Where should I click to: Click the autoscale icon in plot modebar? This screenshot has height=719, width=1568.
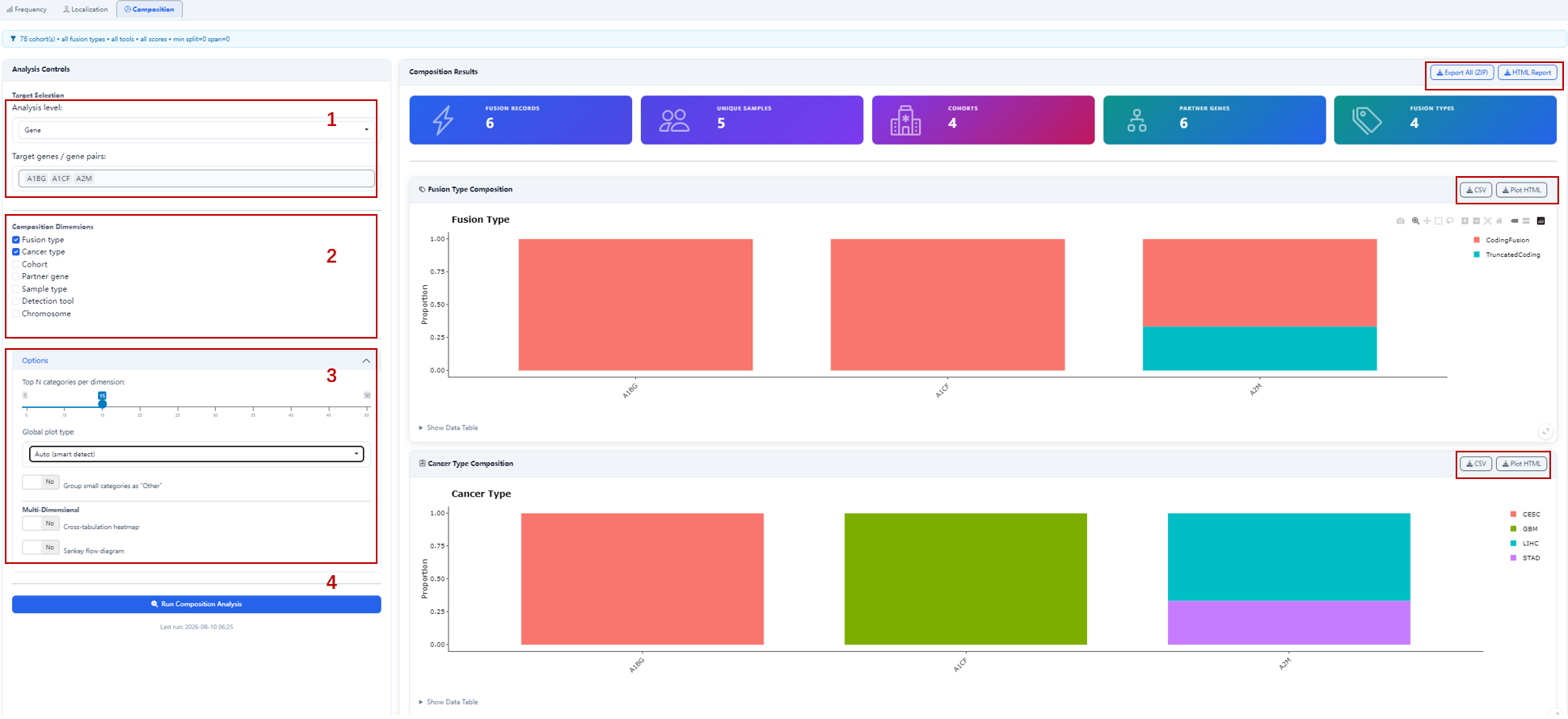(1488, 221)
